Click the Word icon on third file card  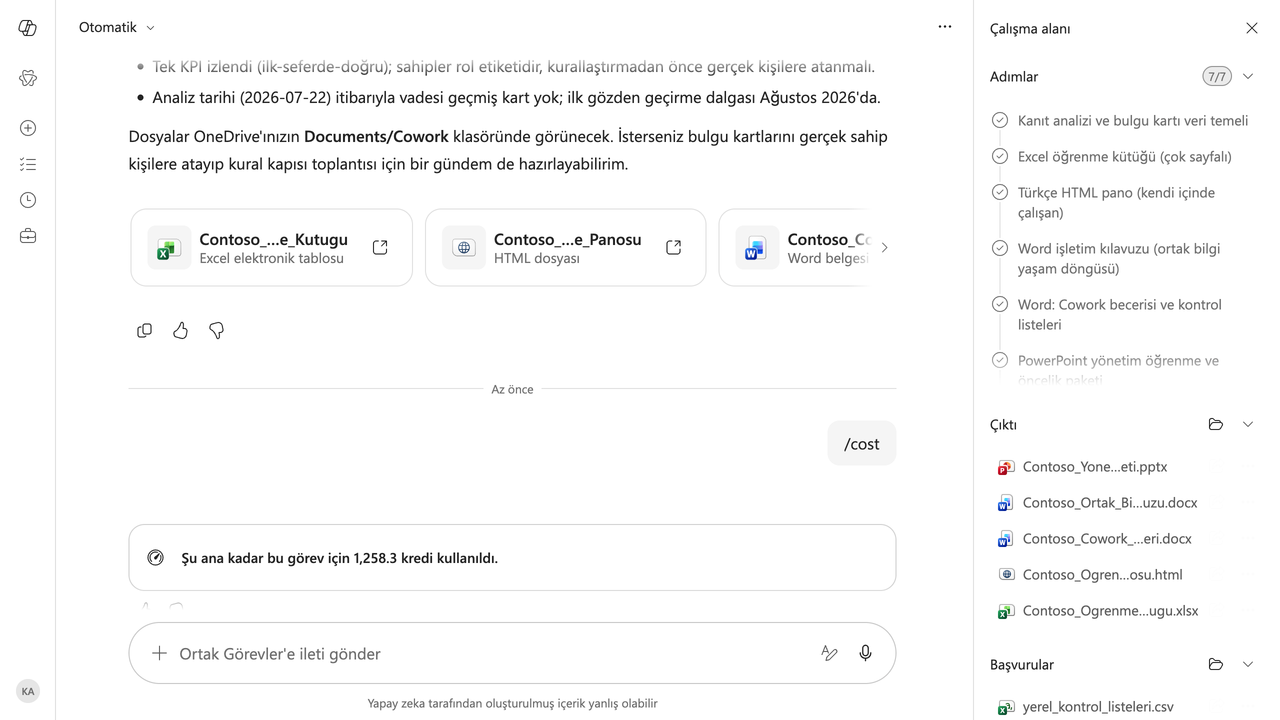[757, 248]
